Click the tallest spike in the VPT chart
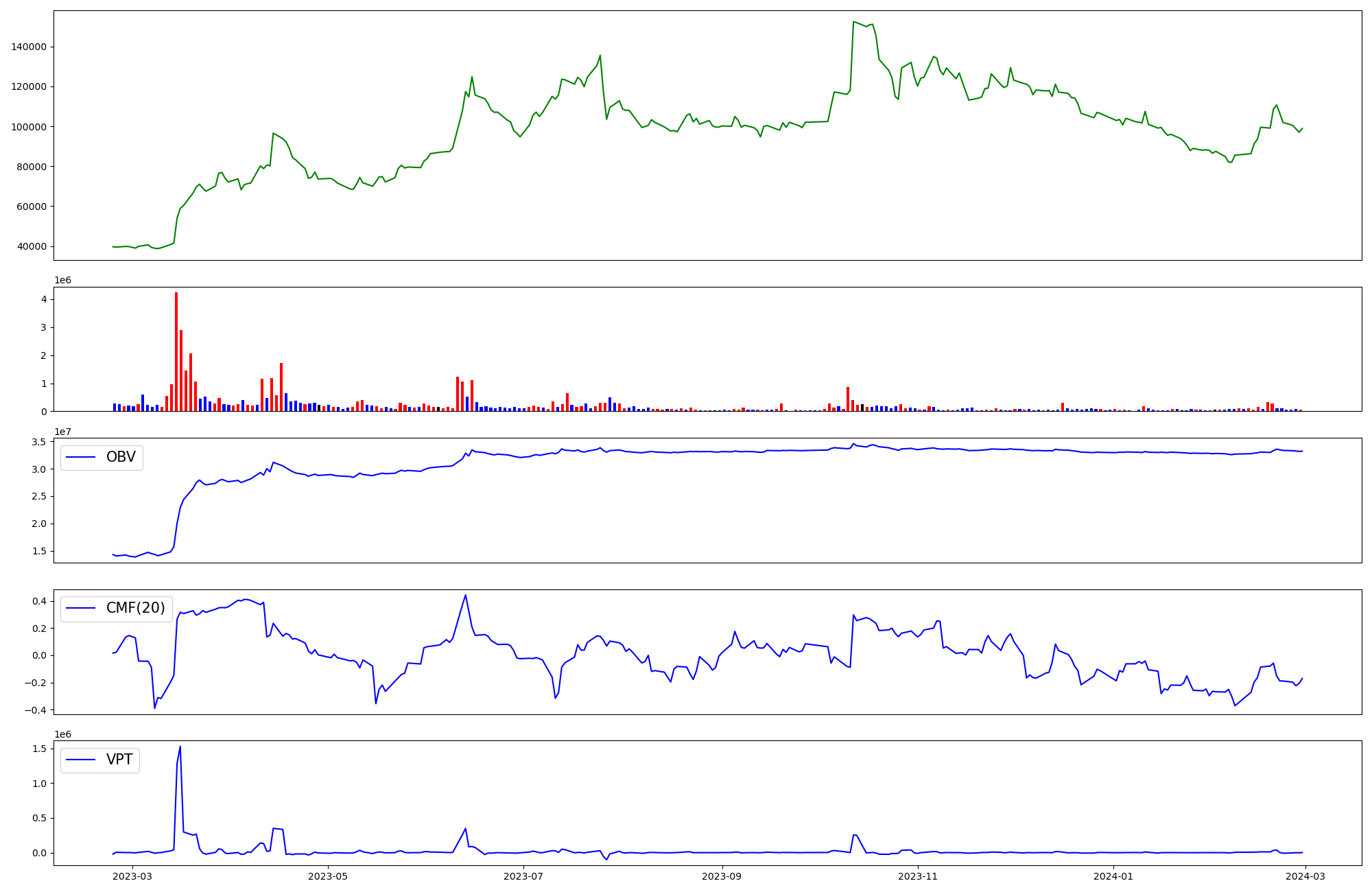1372x892 pixels. coord(180,748)
